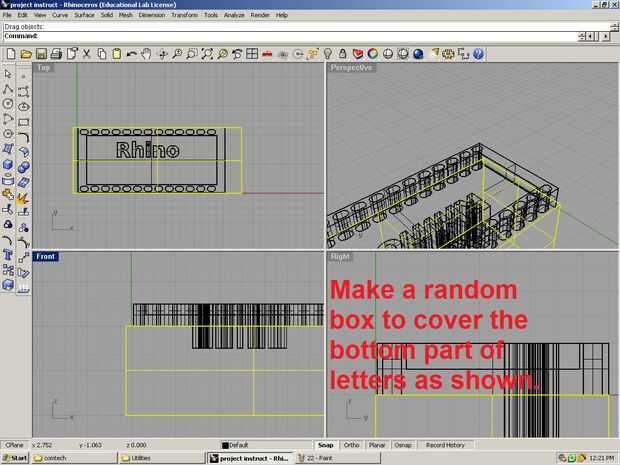Open the Edit menu
This screenshot has height=465, width=620.
(23, 15)
